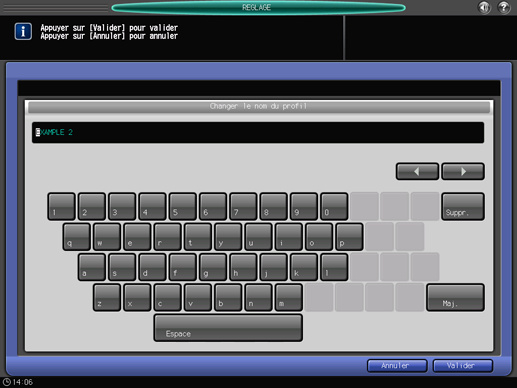Tap the Espace space bar
This screenshot has width=517, height=388.
tap(228, 328)
